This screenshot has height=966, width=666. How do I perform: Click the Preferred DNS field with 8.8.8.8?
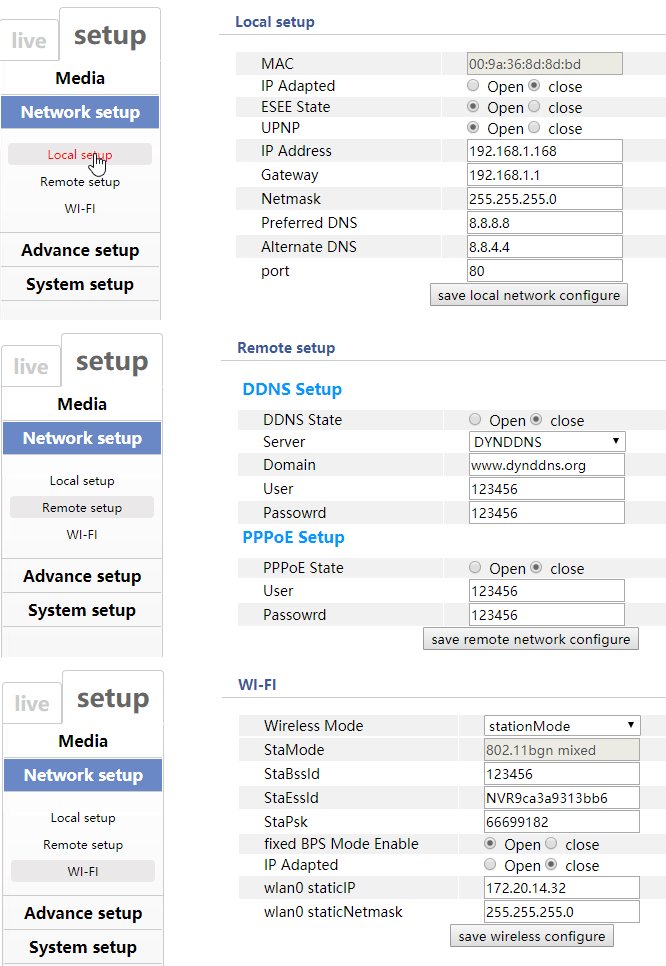(544, 223)
